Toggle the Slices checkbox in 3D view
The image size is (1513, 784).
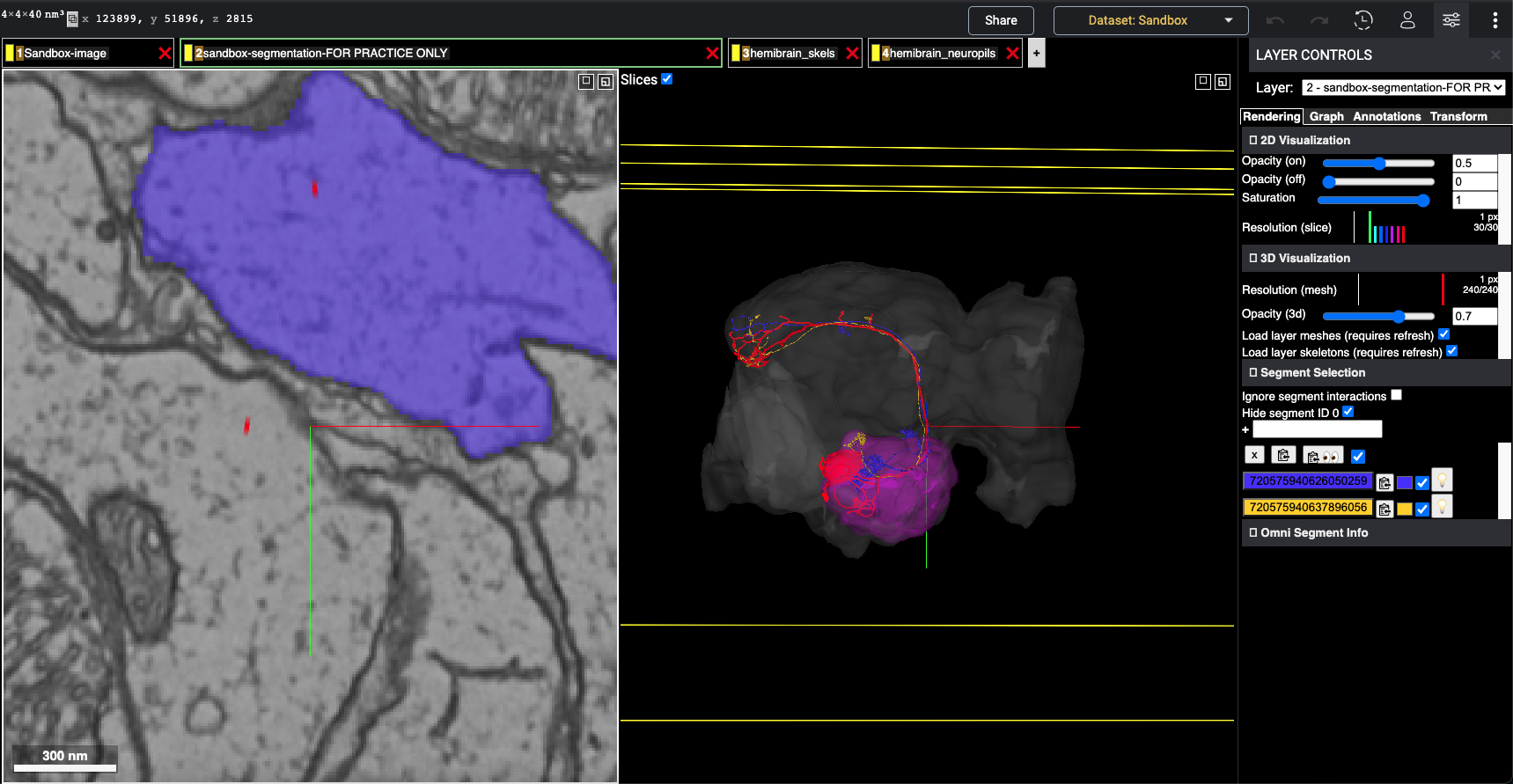pyautogui.click(x=667, y=79)
